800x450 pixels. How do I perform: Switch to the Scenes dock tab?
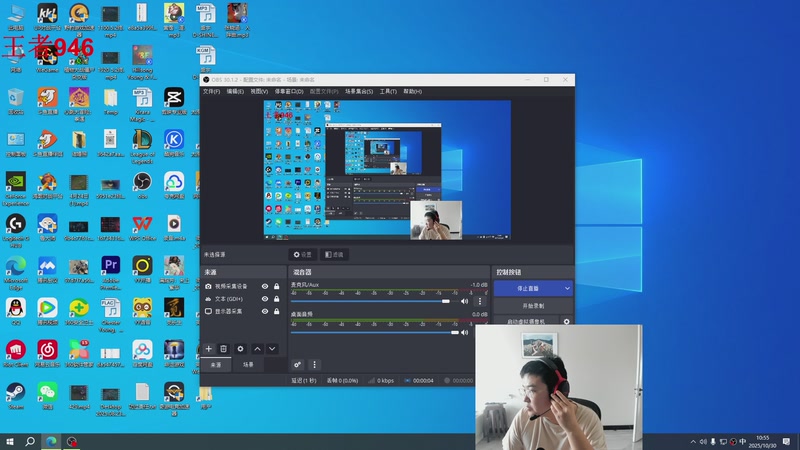point(248,364)
